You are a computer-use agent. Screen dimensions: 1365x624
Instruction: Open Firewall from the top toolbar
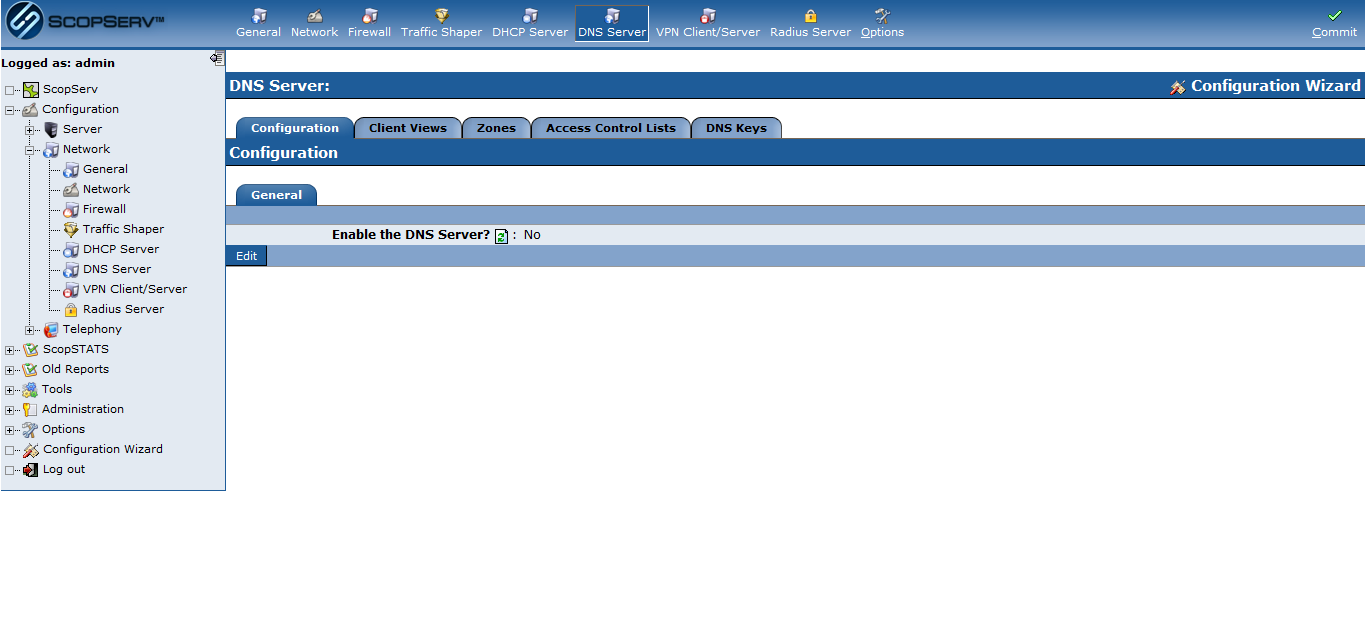[x=369, y=23]
